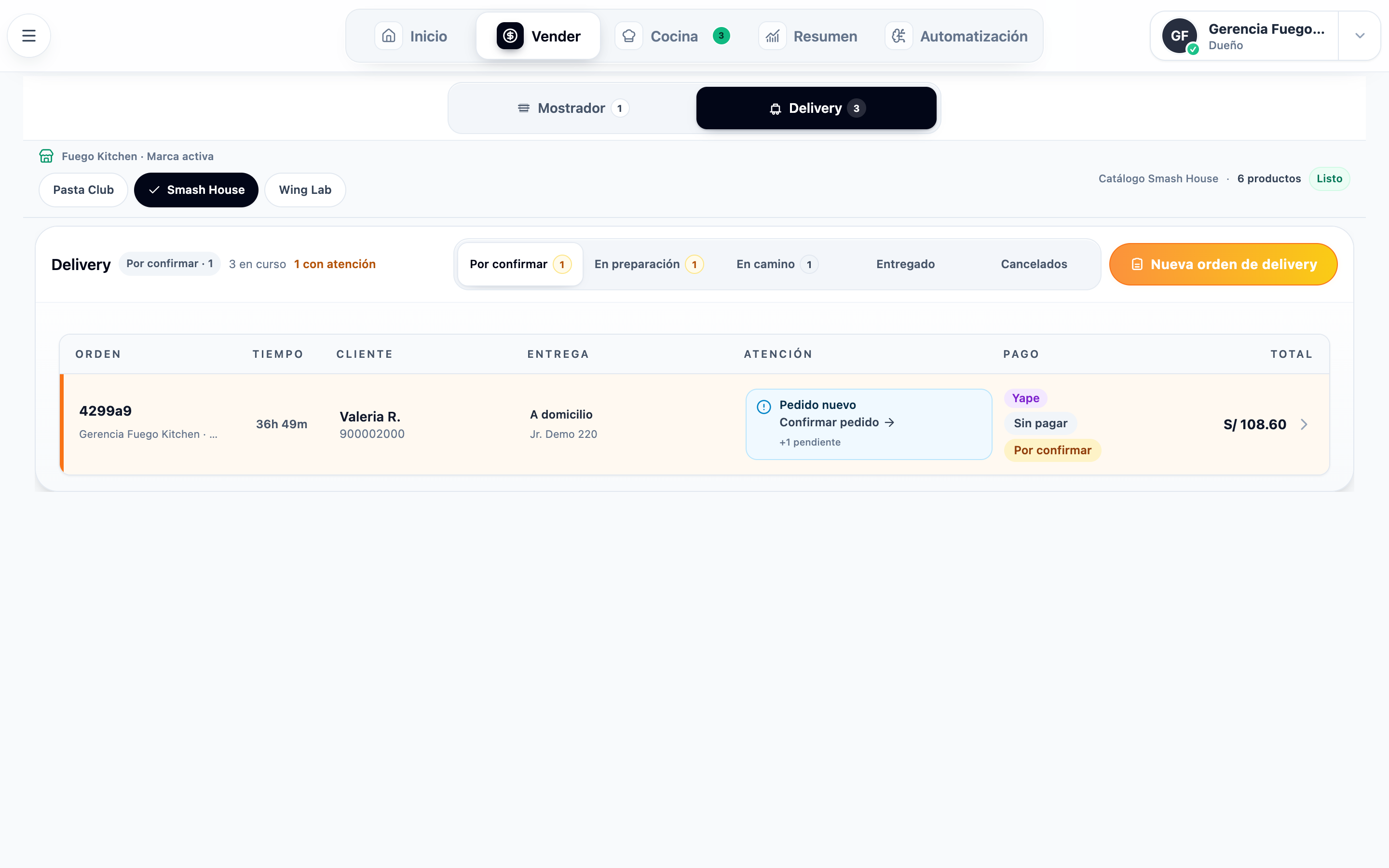Click customer name Valeria R.
Viewport: 1389px width, 868px height.
tap(370, 417)
